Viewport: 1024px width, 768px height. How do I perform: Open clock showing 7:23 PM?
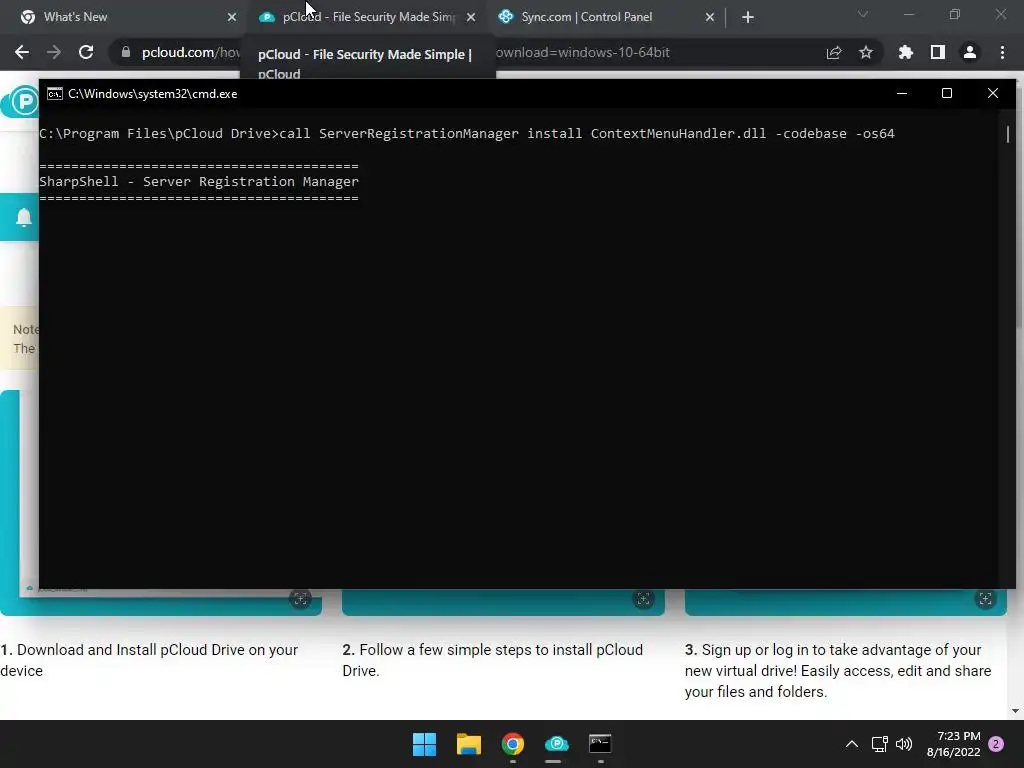click(x=953, y=744)
